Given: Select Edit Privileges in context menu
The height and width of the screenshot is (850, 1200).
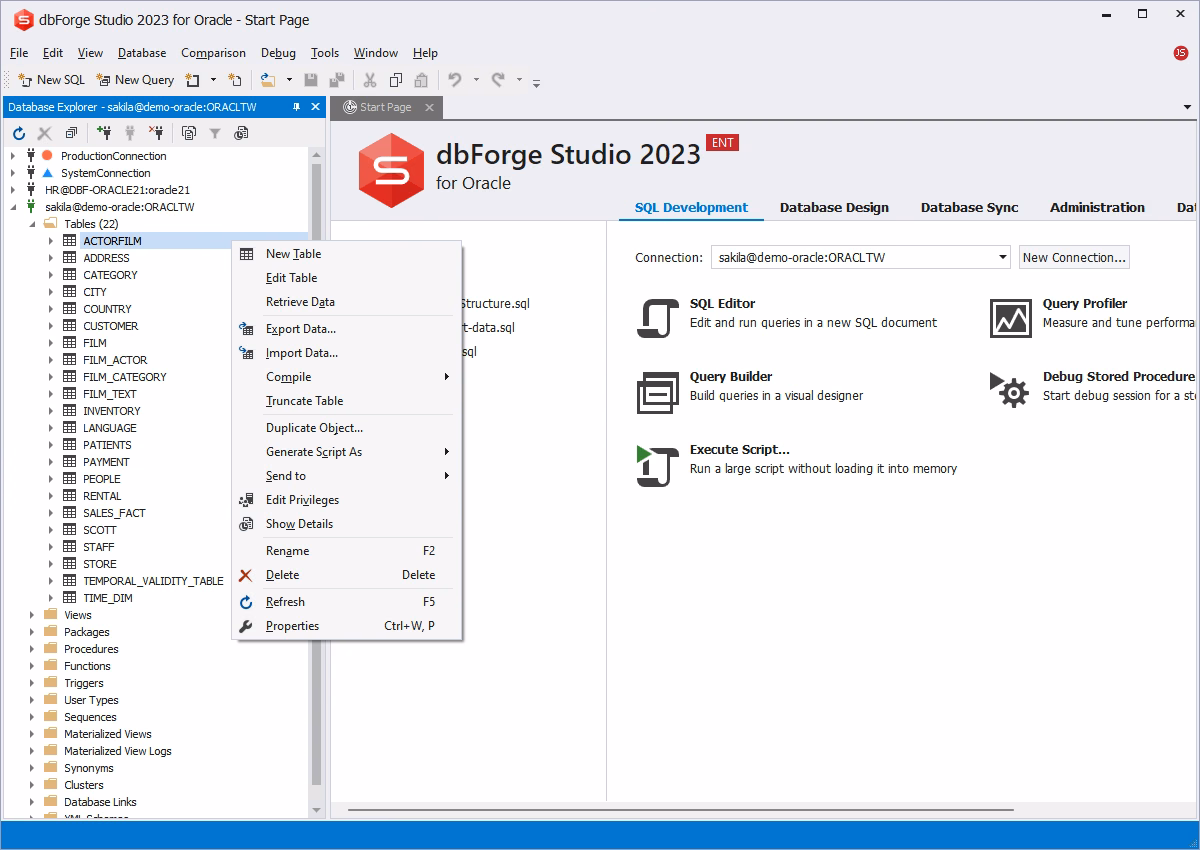Looking at the screenshot, I should pos(347,500).
